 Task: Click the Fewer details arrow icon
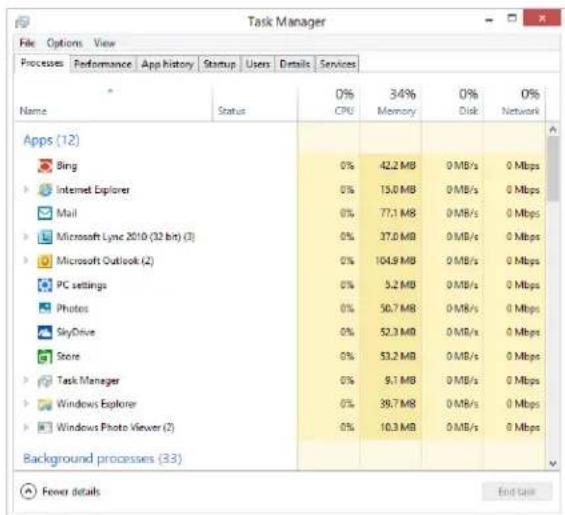pyautogui.click(x=28, y=491)
